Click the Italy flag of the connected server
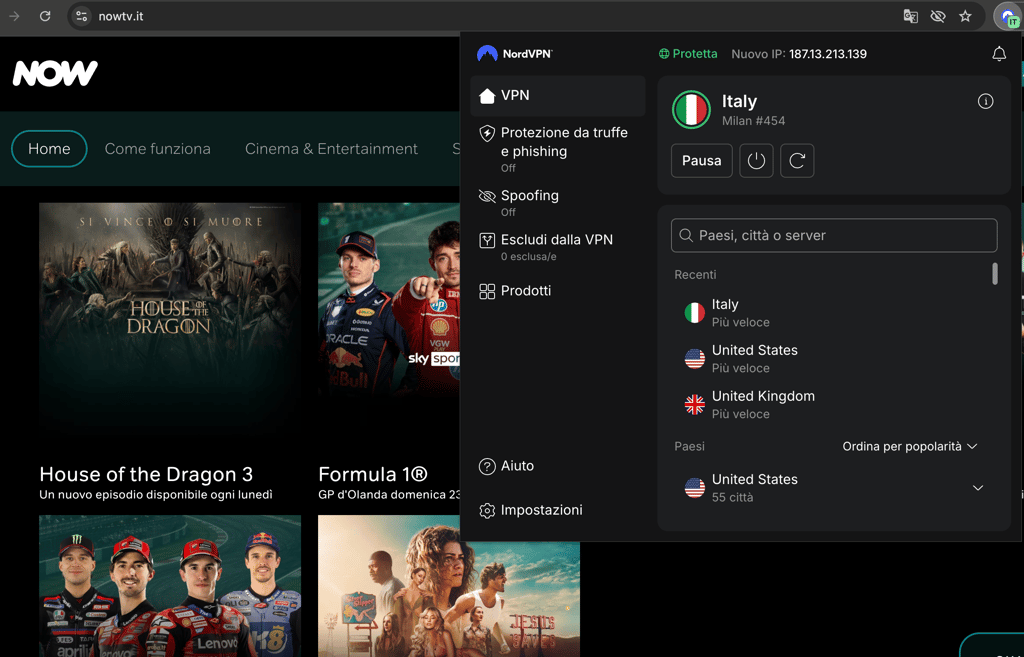 click(692, 110)
